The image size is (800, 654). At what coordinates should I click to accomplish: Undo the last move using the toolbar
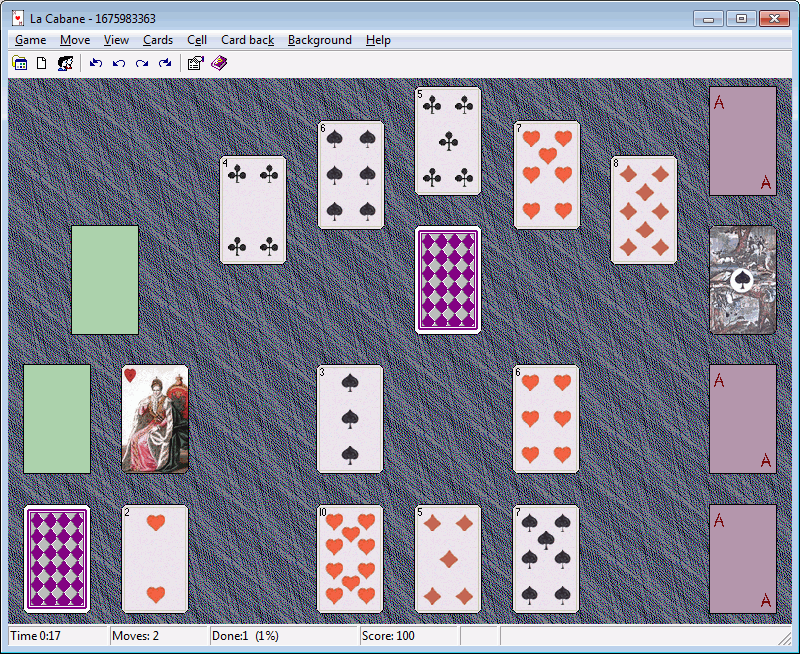119,63
